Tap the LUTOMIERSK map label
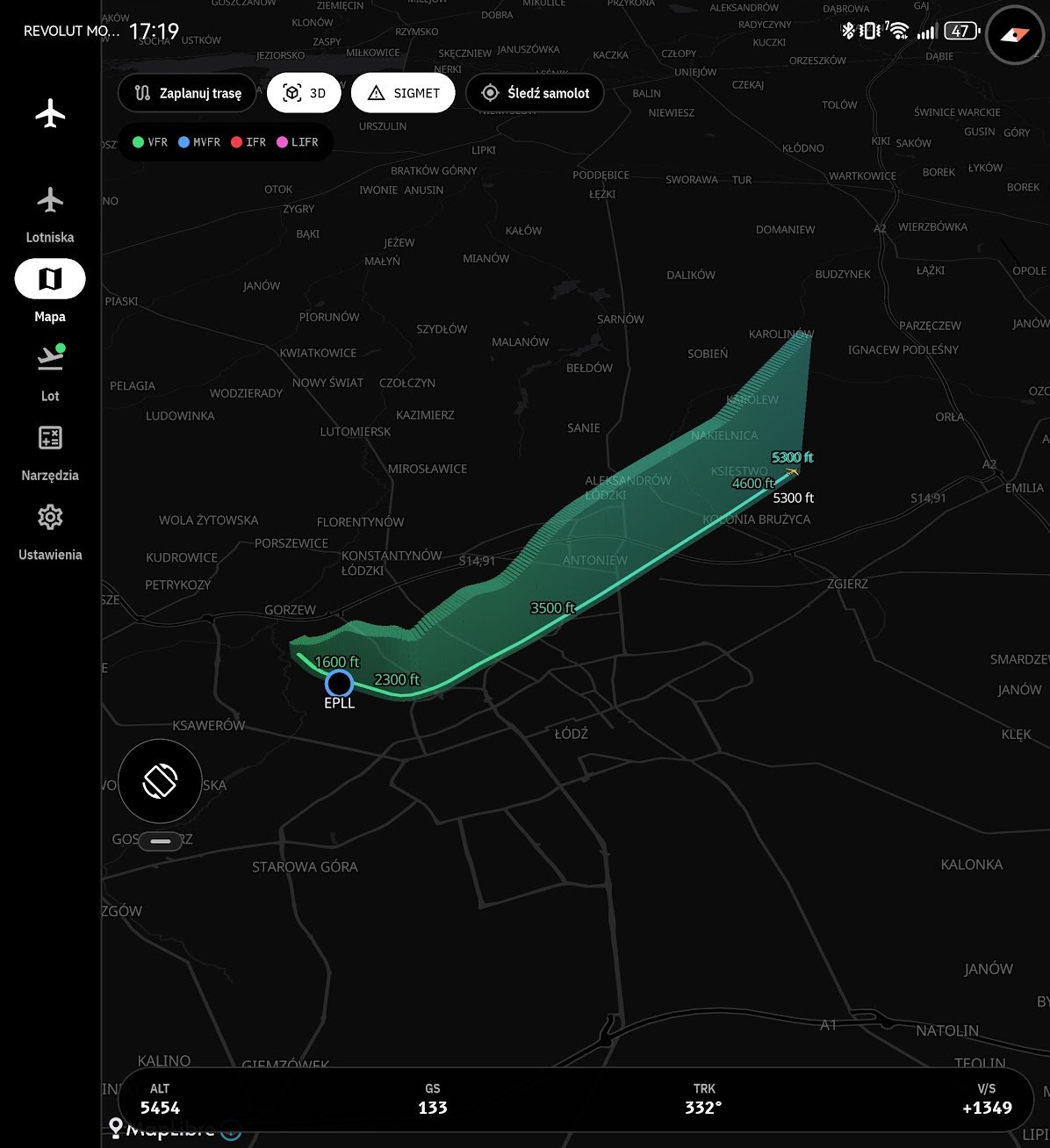1050x1148 pixels. tap(356, 432)
